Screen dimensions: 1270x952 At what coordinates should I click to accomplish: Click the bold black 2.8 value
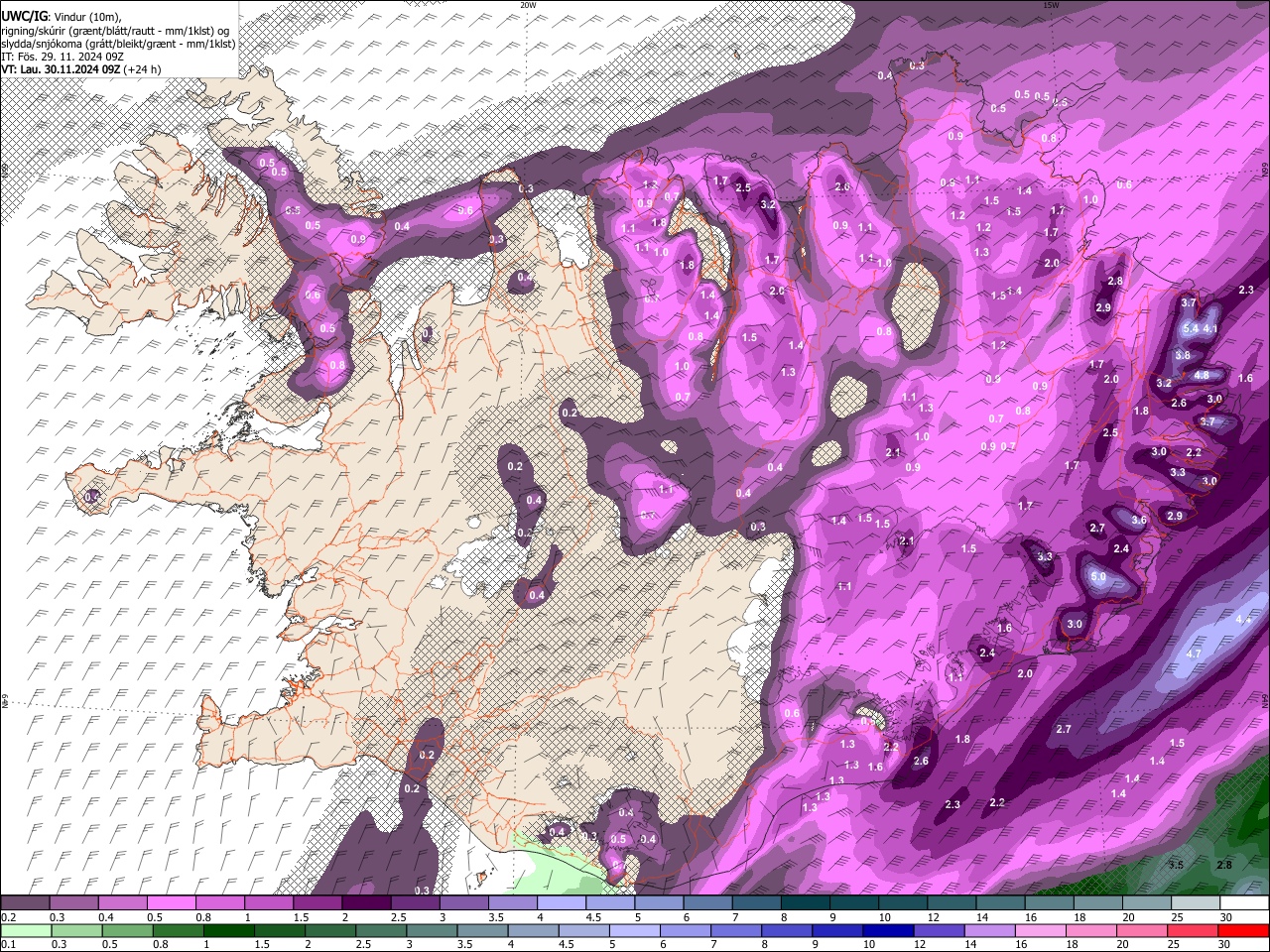[1224, 865]
